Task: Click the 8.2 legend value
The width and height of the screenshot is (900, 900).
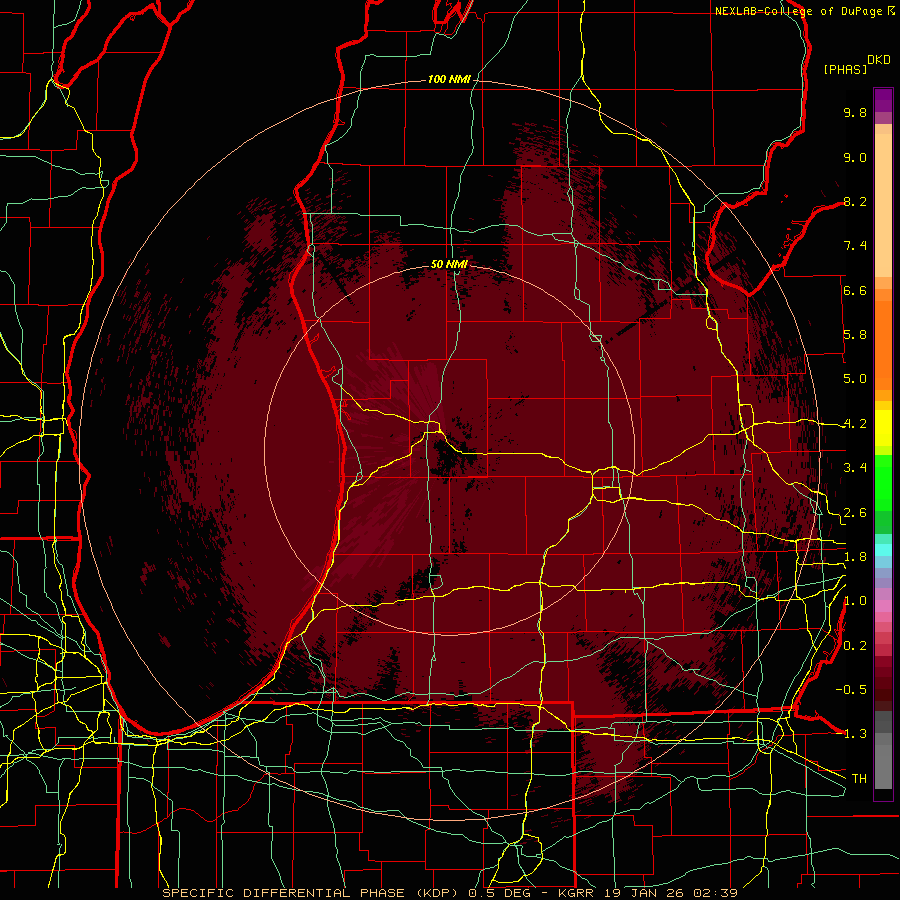Action: tap(855, 201)
